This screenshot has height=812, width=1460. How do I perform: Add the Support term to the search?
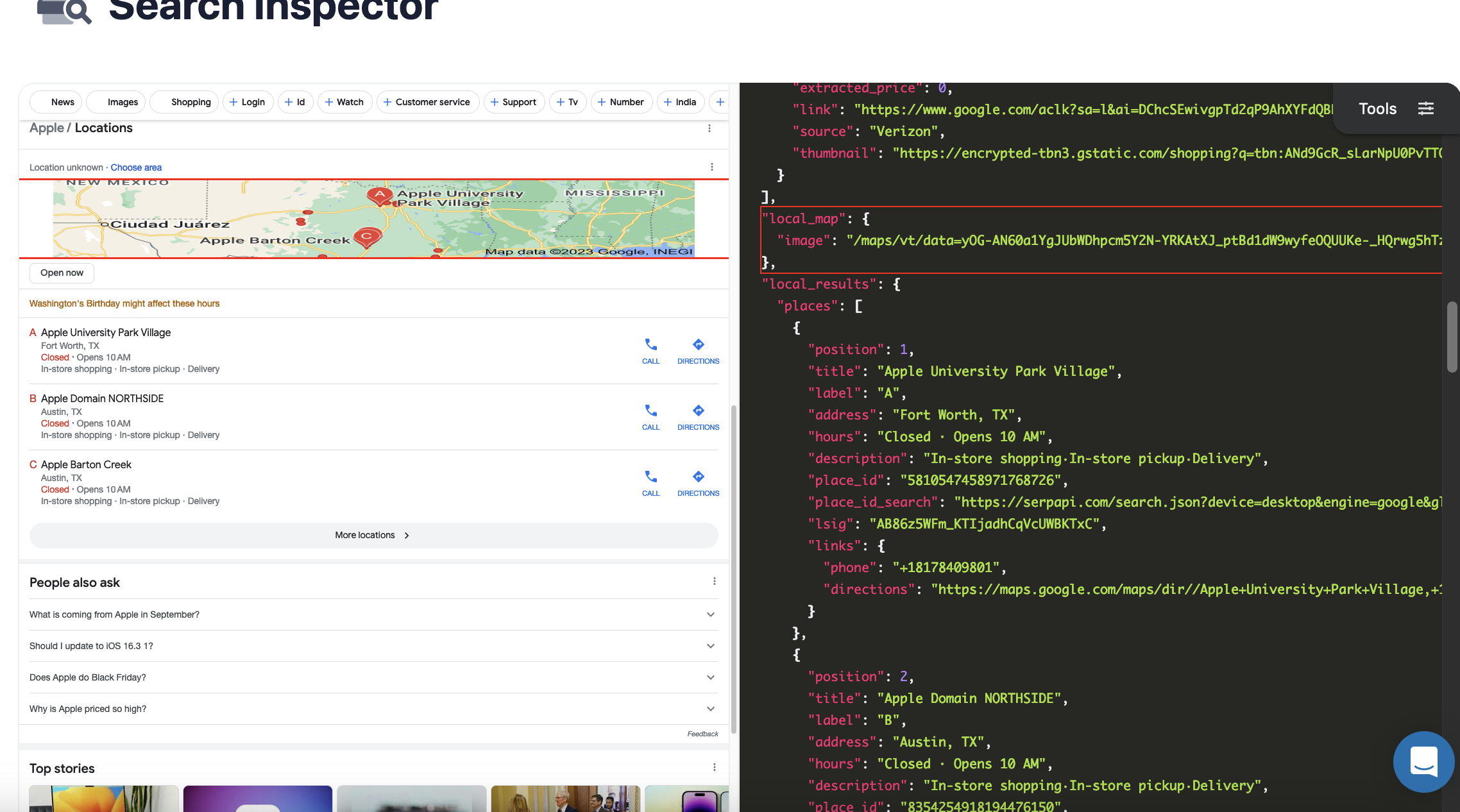[514, 101]
